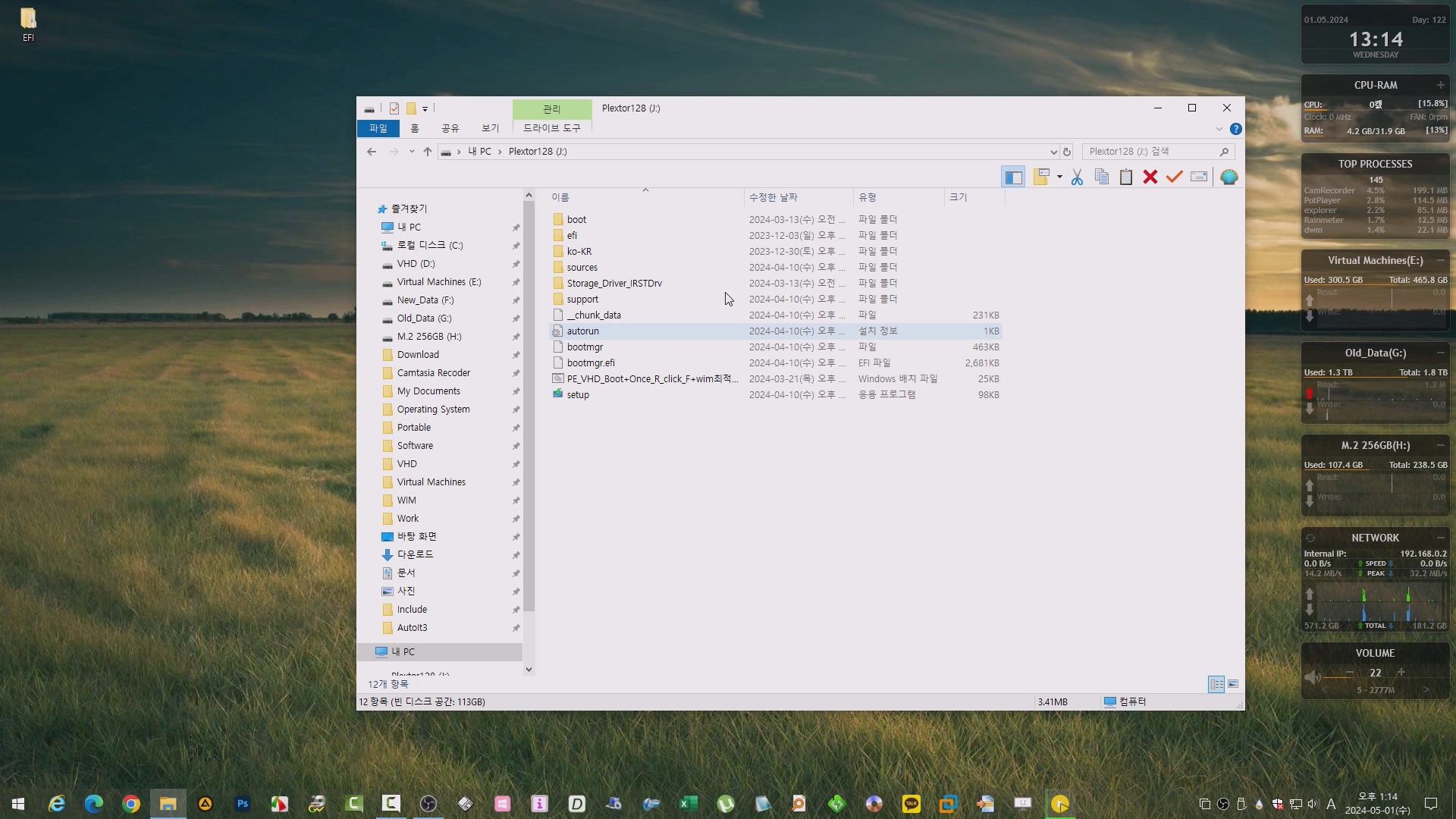
Task: Click the 관리 contextual tab header
Action: pos(552,109)
